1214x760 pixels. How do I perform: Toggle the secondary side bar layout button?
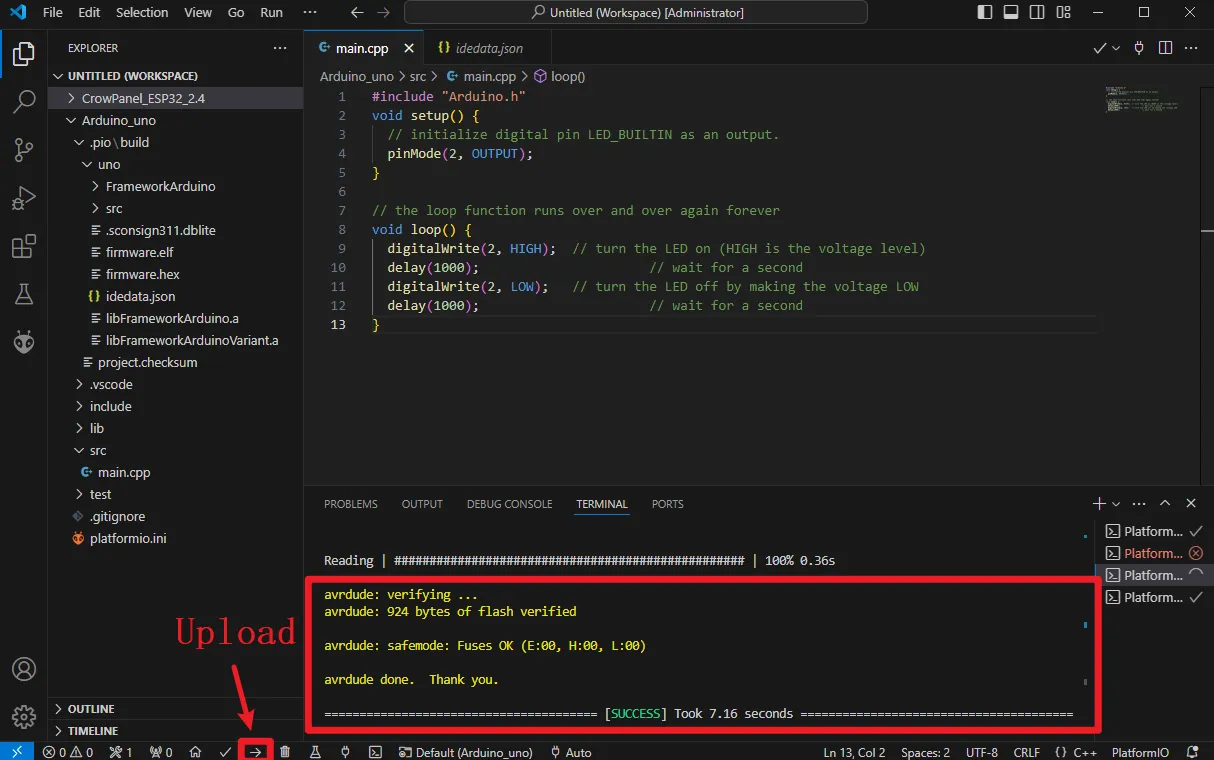(1037, 13)
